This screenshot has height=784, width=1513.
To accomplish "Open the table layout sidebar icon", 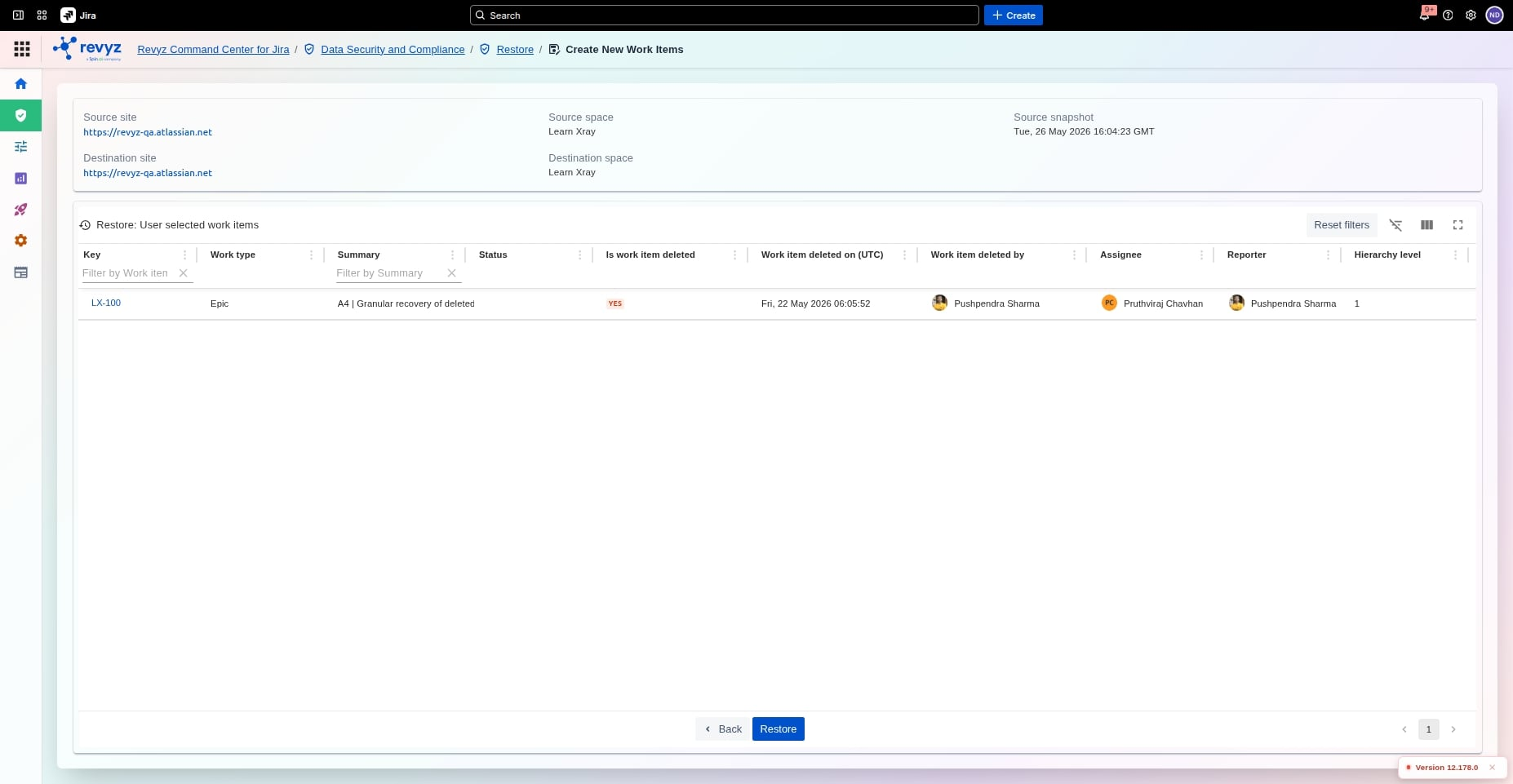I will (21, 272).
